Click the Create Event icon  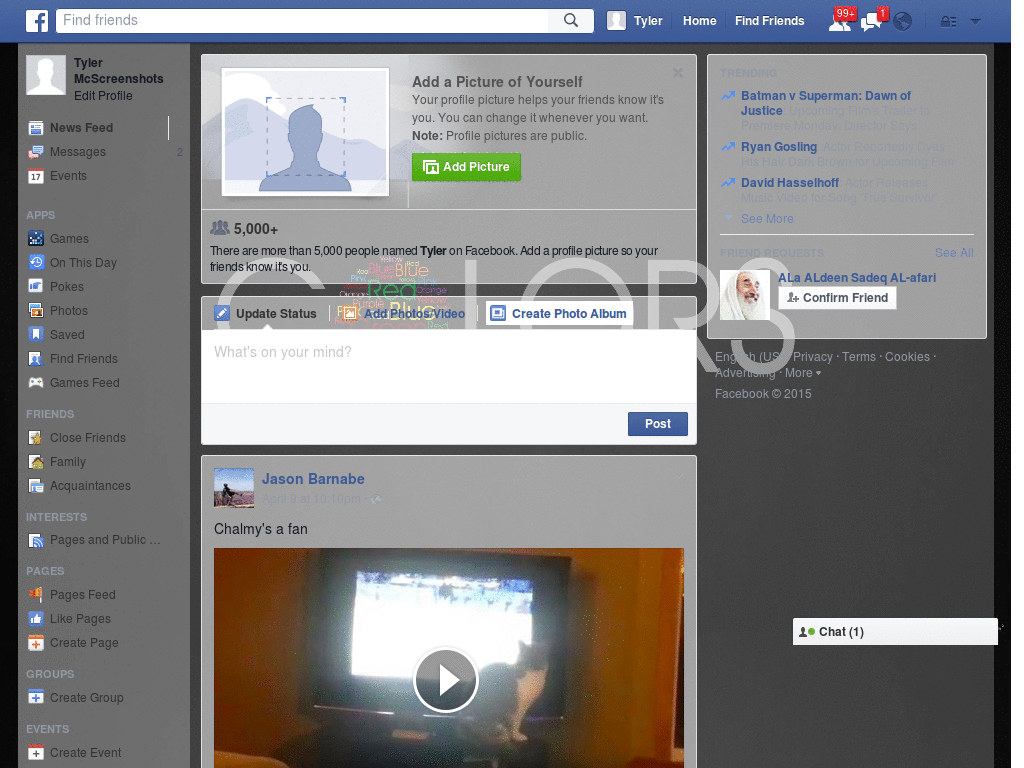(x=36, y=752)
